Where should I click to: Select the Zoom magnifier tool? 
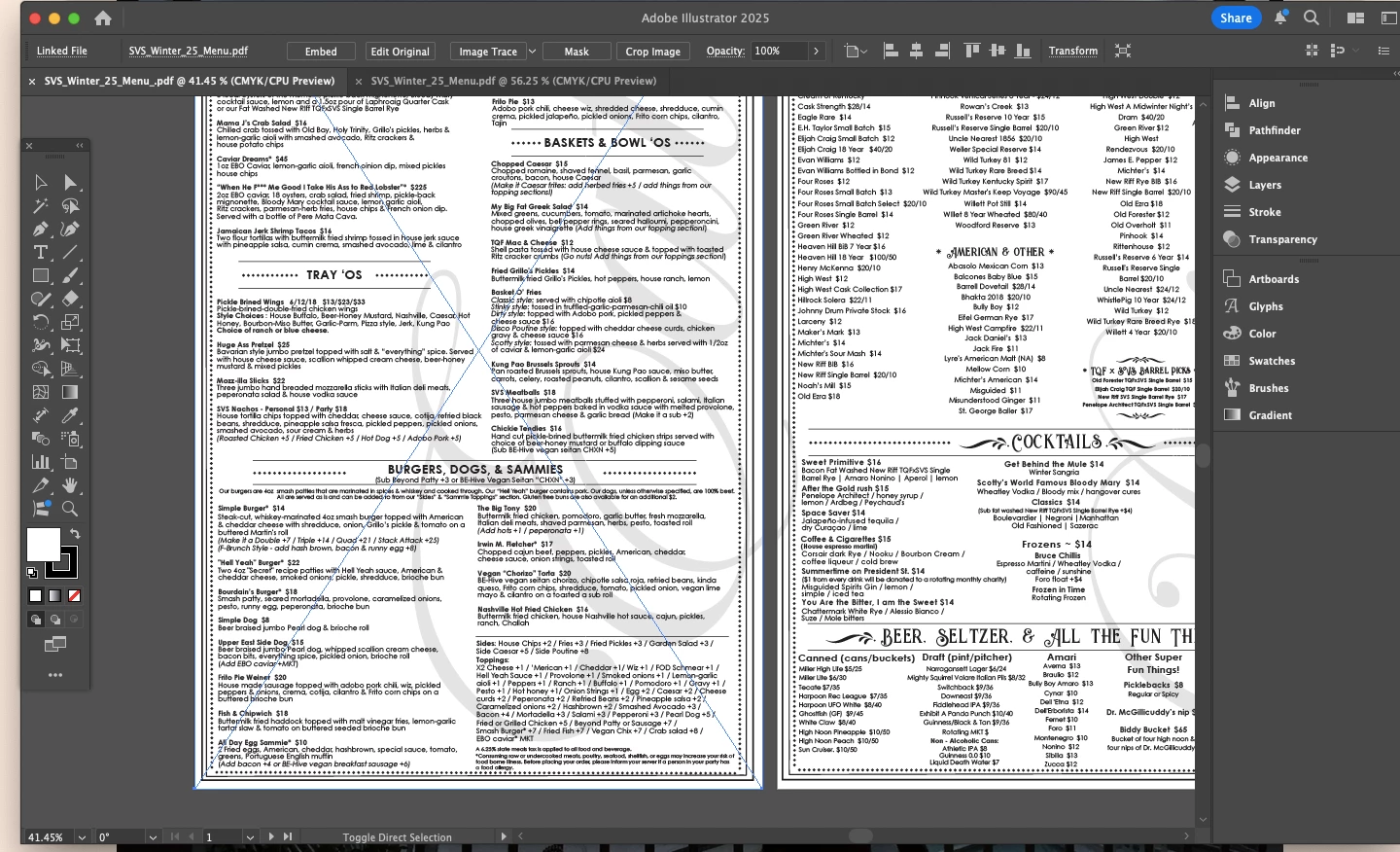click(70, 508)
